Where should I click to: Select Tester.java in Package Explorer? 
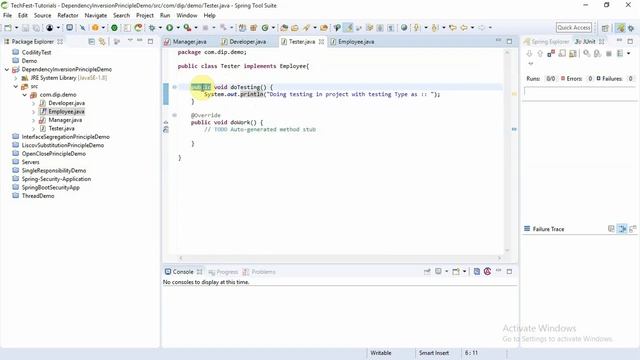click(61, 129)
